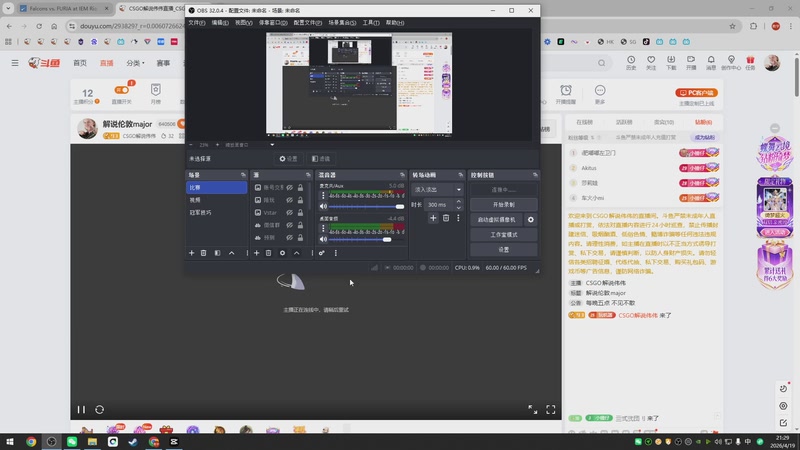Toggle Douyu 直播开关 live switch
Viewport: 800px width, 450px height.
click(121, 90)
